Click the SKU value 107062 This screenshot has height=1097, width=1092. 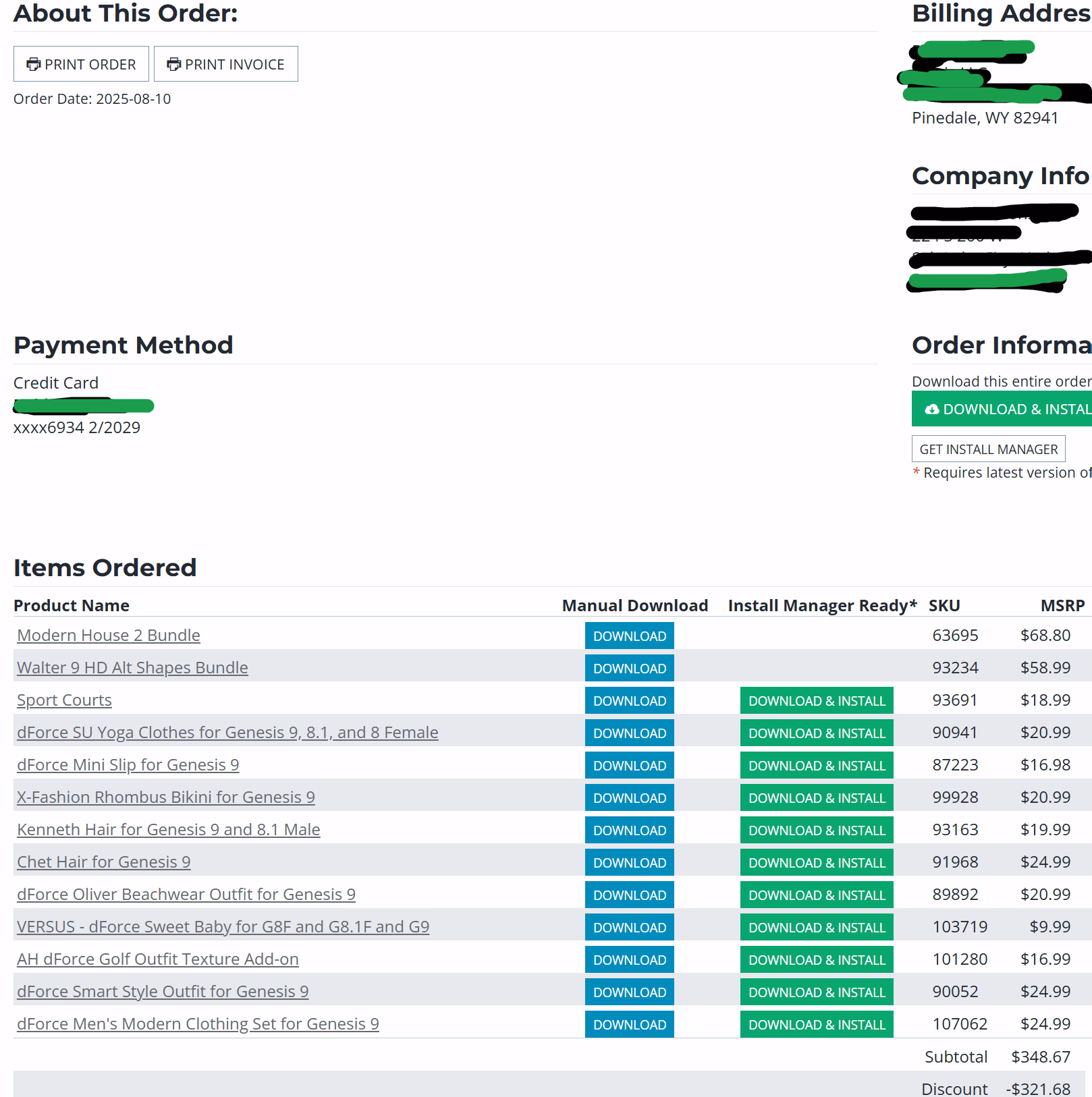(960, 1024)
